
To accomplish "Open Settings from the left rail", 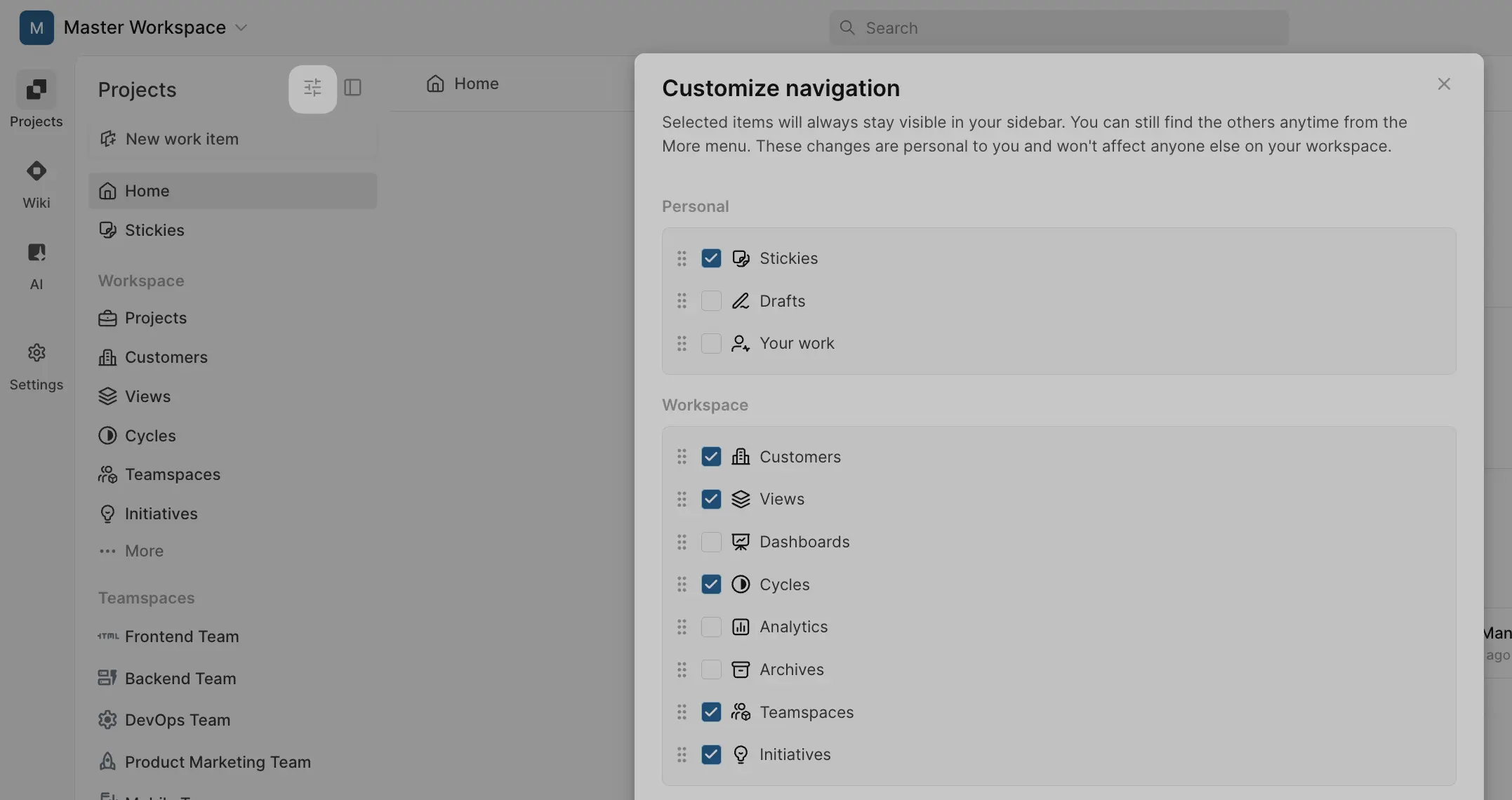I will click(x=36, y=365).
